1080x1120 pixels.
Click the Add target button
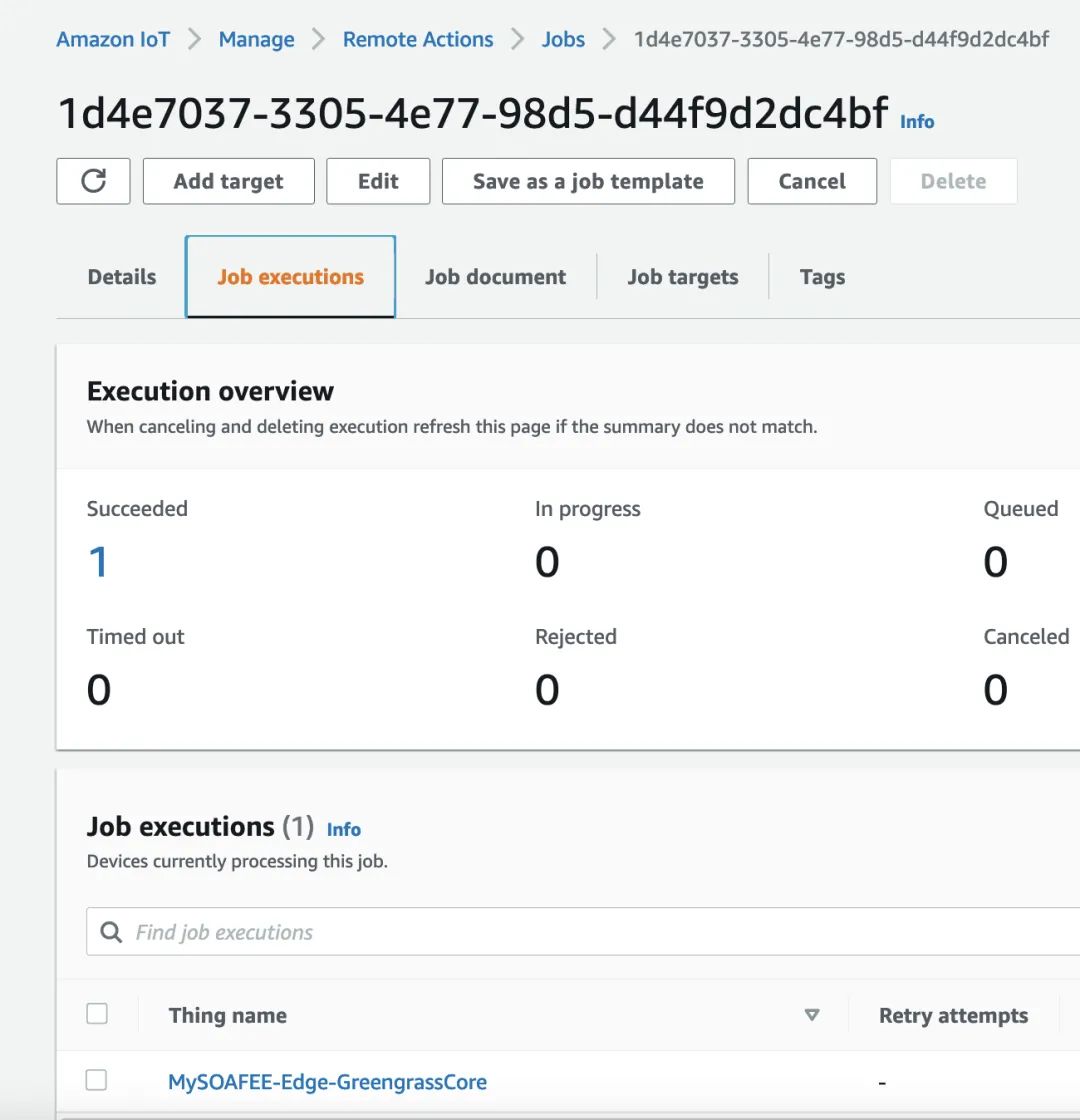pyautogui.click(x=228, y=181)
